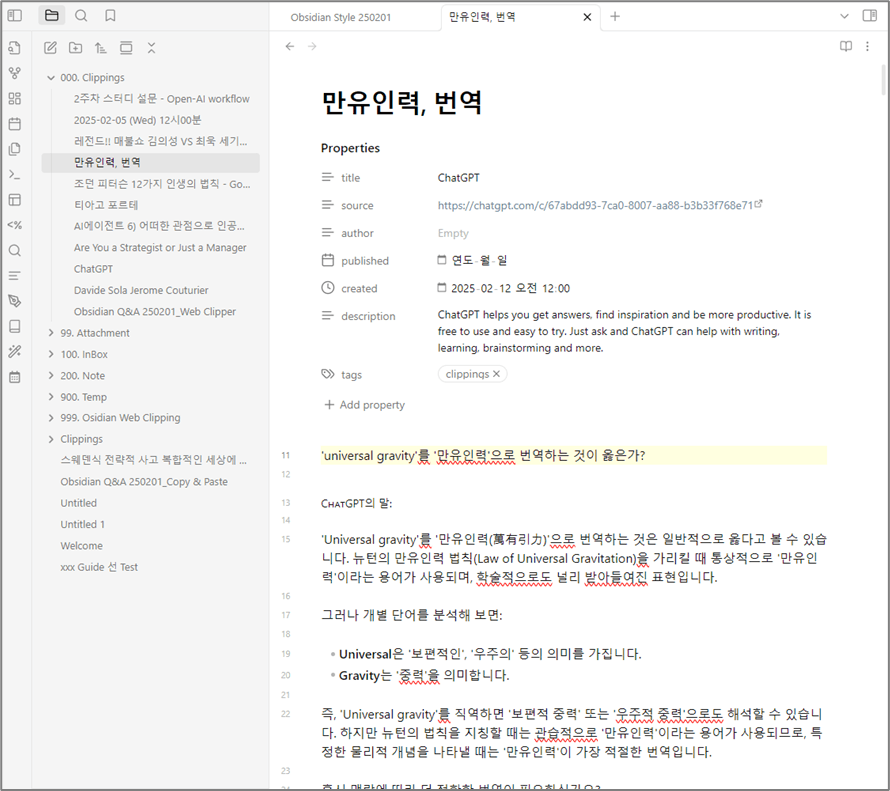Click the Properties heading
Screen dimensions: 890x791
point(350,148)
